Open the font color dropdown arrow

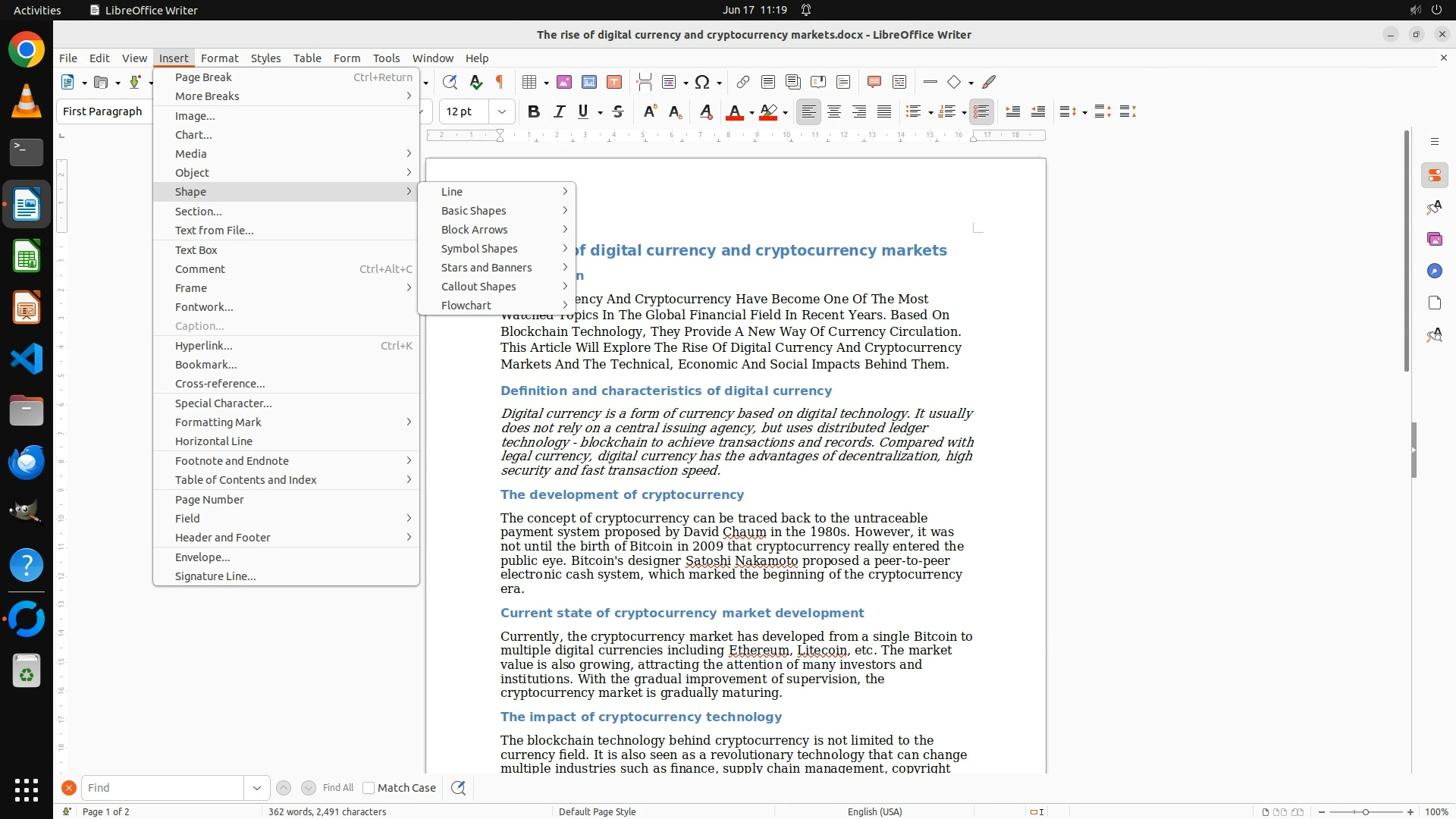752,112
